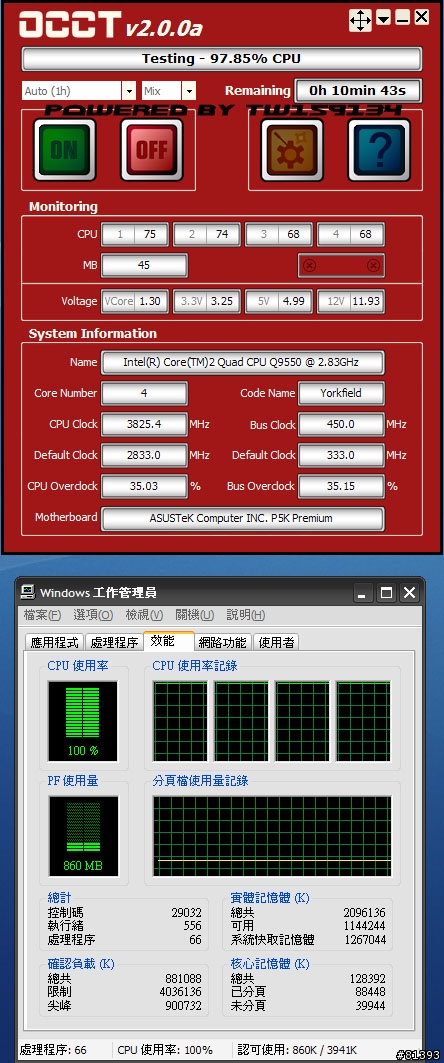
Task: Click the Remaining time 0h 10min 43s field
Action: pos(357,90)
